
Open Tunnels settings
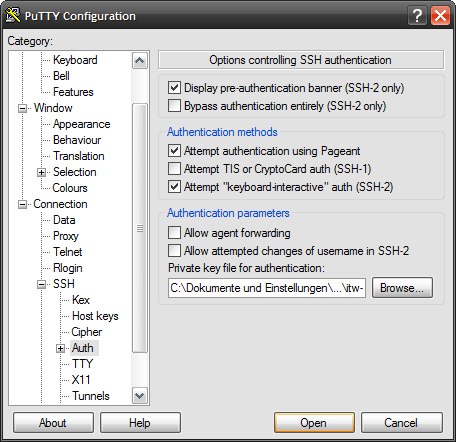(91, 396)
